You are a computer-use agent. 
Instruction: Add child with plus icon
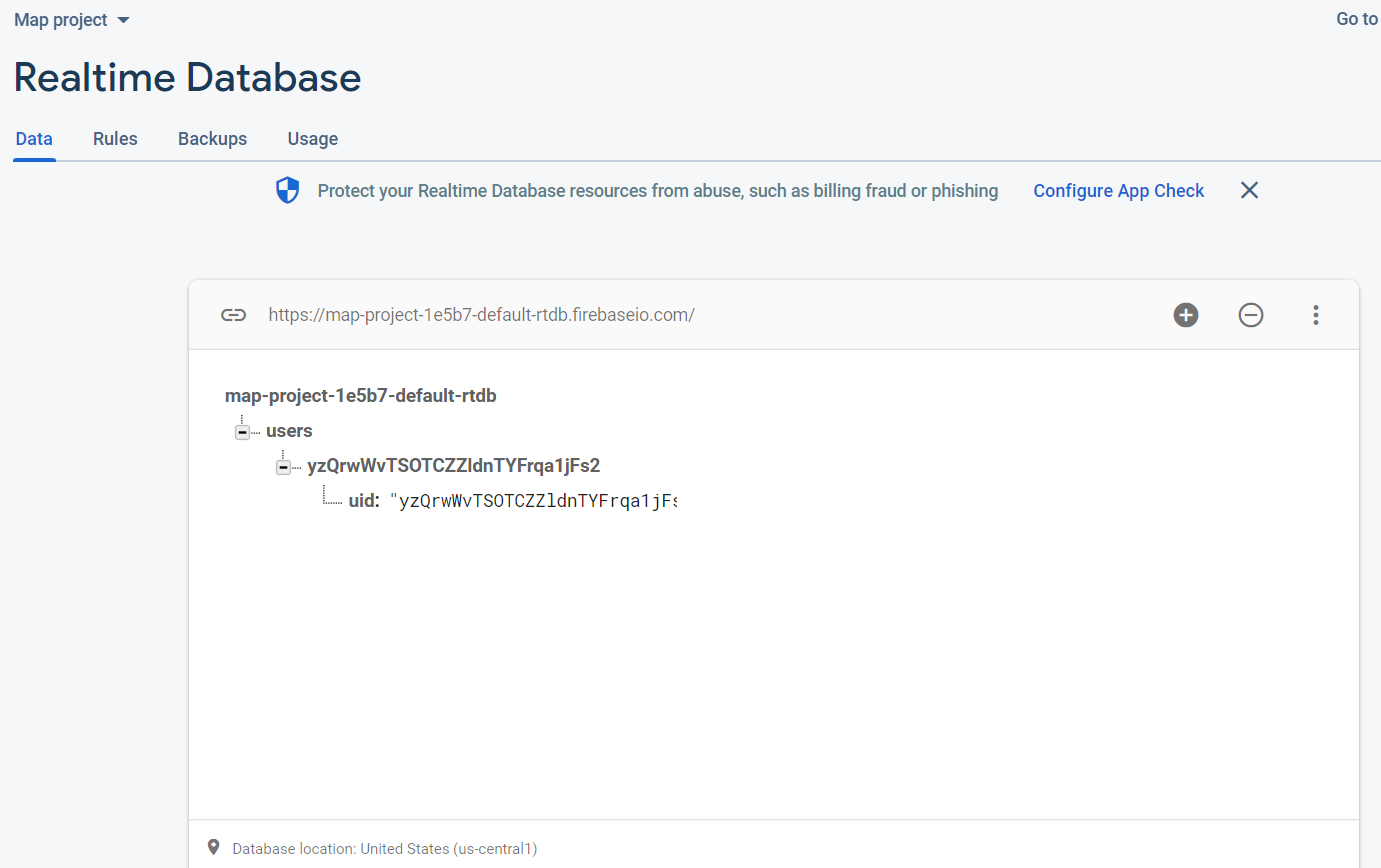1186,315
